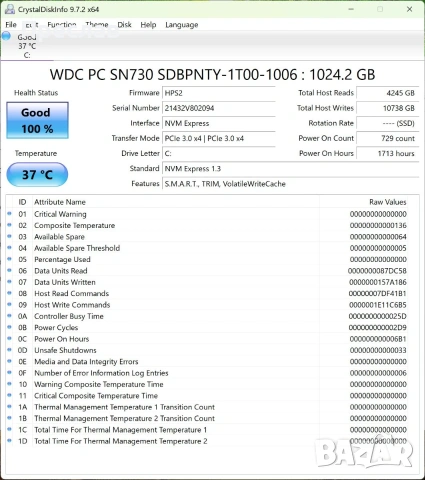Click the disk title WDC PC SN730 SDBPNTY-1T00-1006

pyautogui.click(x=213, y=74)
